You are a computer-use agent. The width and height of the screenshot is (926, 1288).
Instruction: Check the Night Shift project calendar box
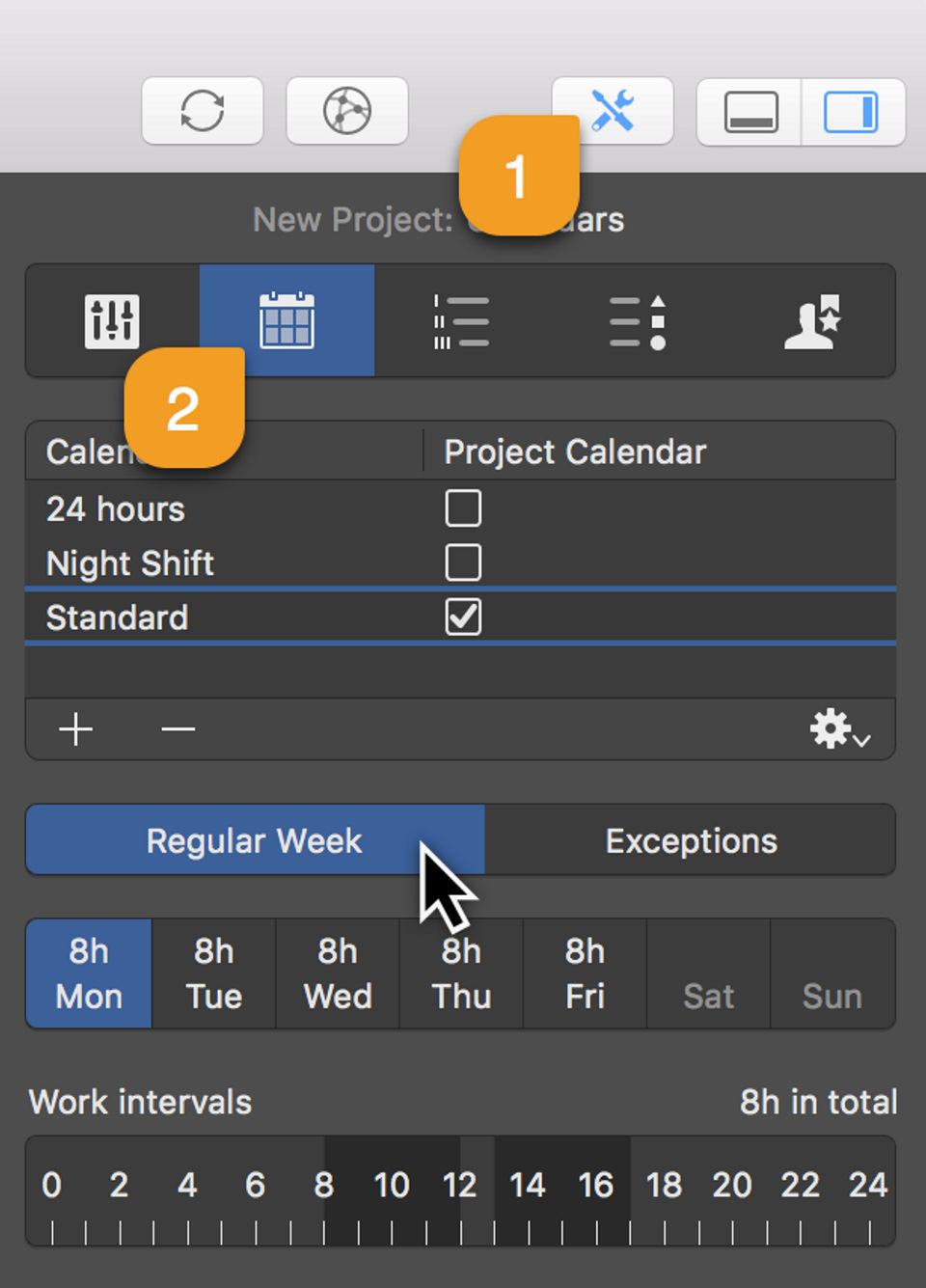(463, 562)
